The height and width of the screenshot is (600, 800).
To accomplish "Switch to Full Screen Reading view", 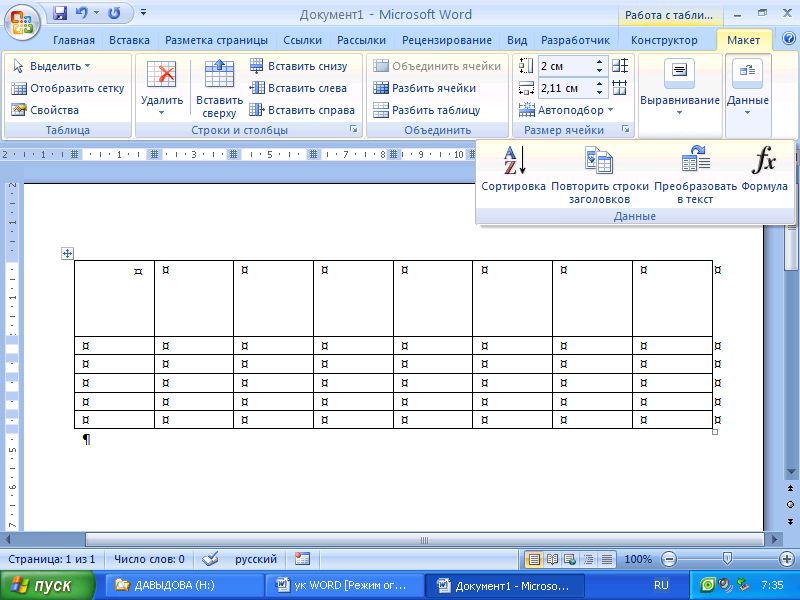I will click(x=553, y=560).
